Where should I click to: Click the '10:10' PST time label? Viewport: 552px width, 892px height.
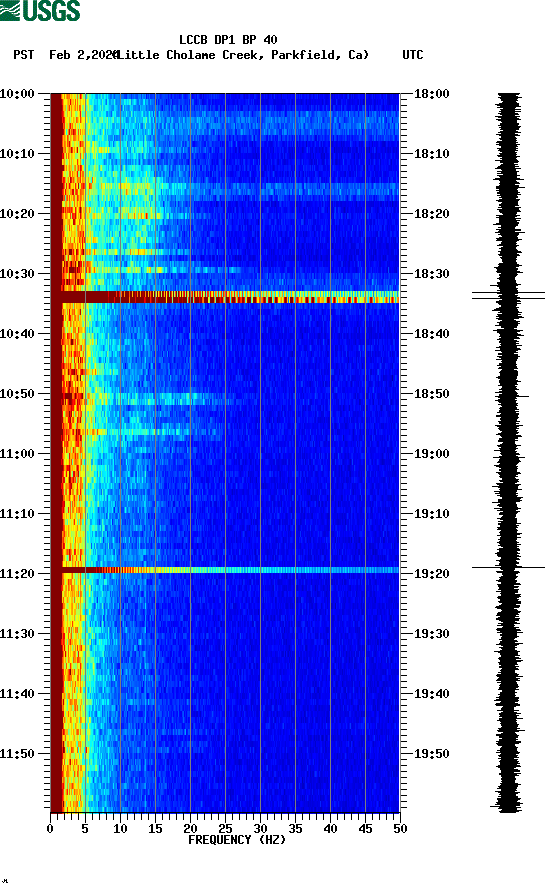(x=18, y=154)
